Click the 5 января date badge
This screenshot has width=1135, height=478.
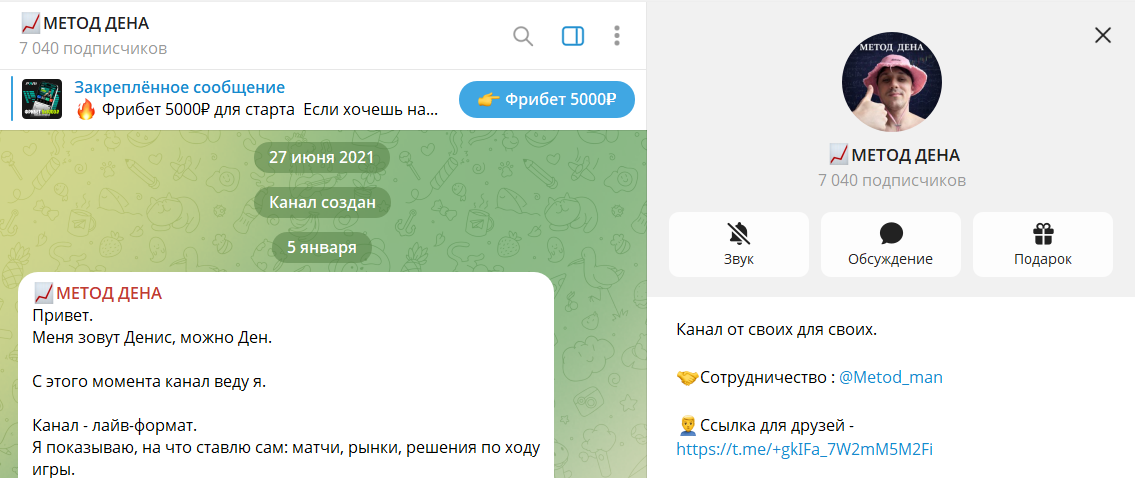(321, 248)
